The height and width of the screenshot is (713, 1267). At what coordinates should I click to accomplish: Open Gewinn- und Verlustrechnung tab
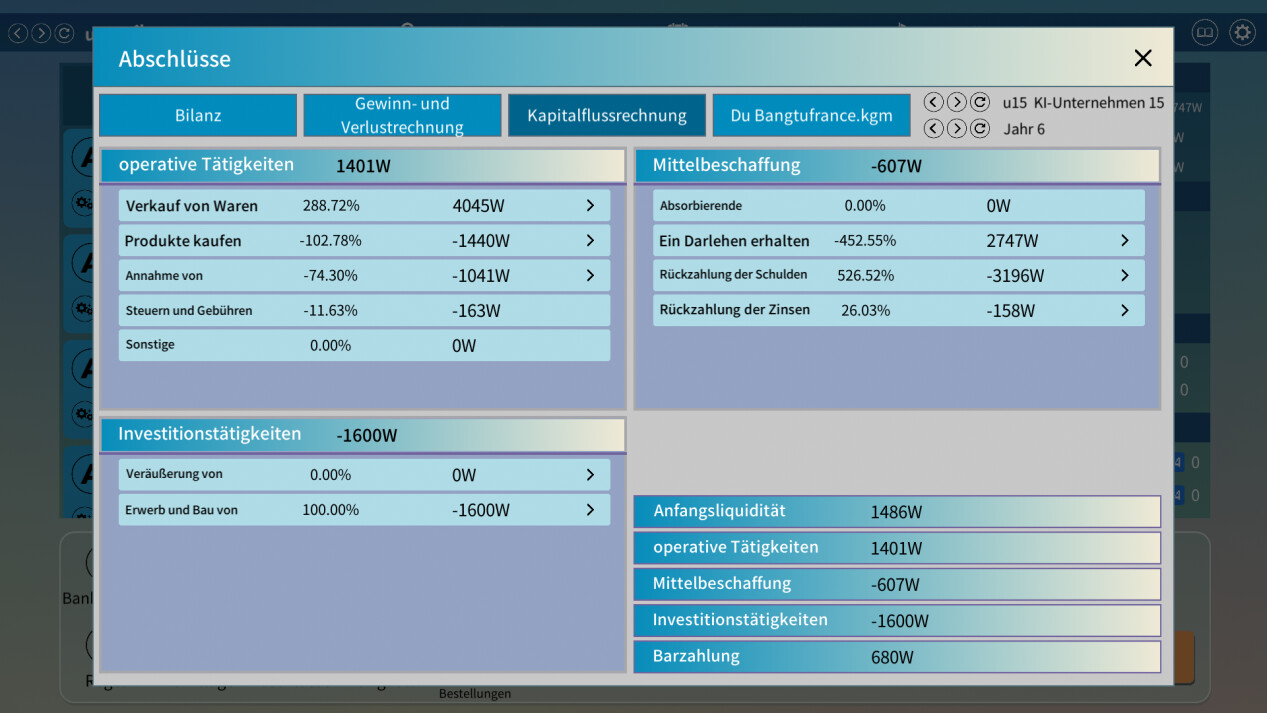(x=402, y=115)
